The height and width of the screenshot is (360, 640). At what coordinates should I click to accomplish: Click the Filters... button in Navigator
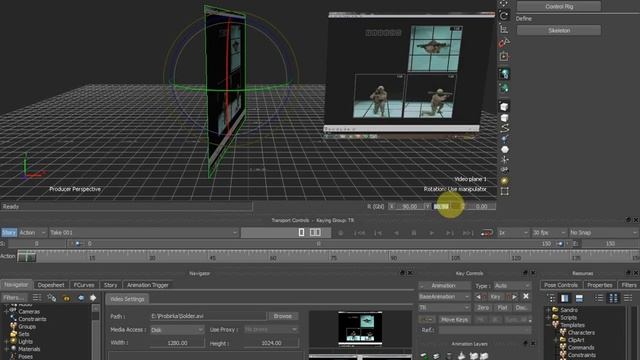(14, 298)
